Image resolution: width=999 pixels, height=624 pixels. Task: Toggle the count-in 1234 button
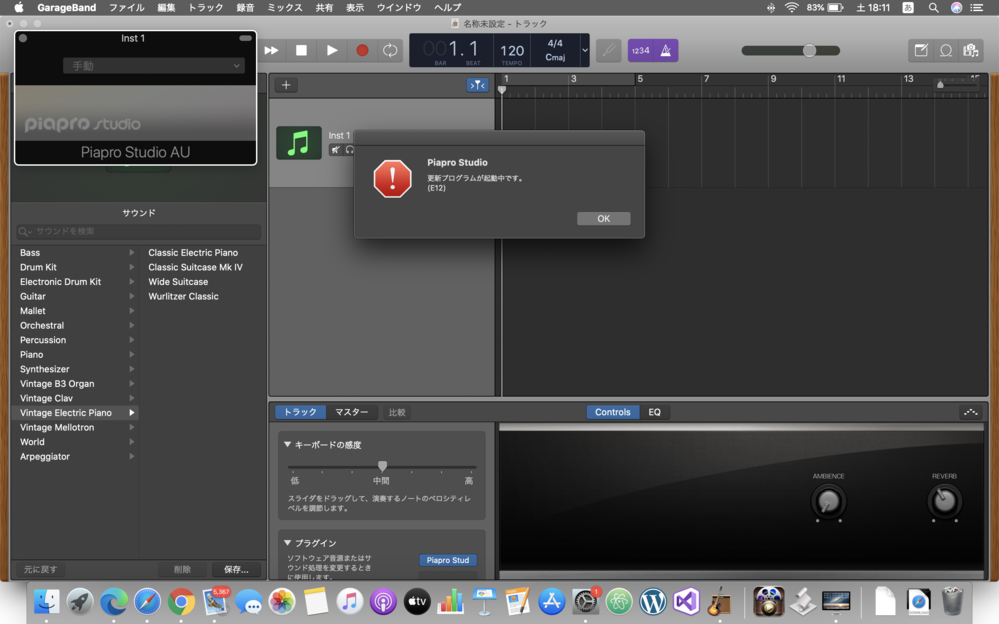tap(640, 50)
